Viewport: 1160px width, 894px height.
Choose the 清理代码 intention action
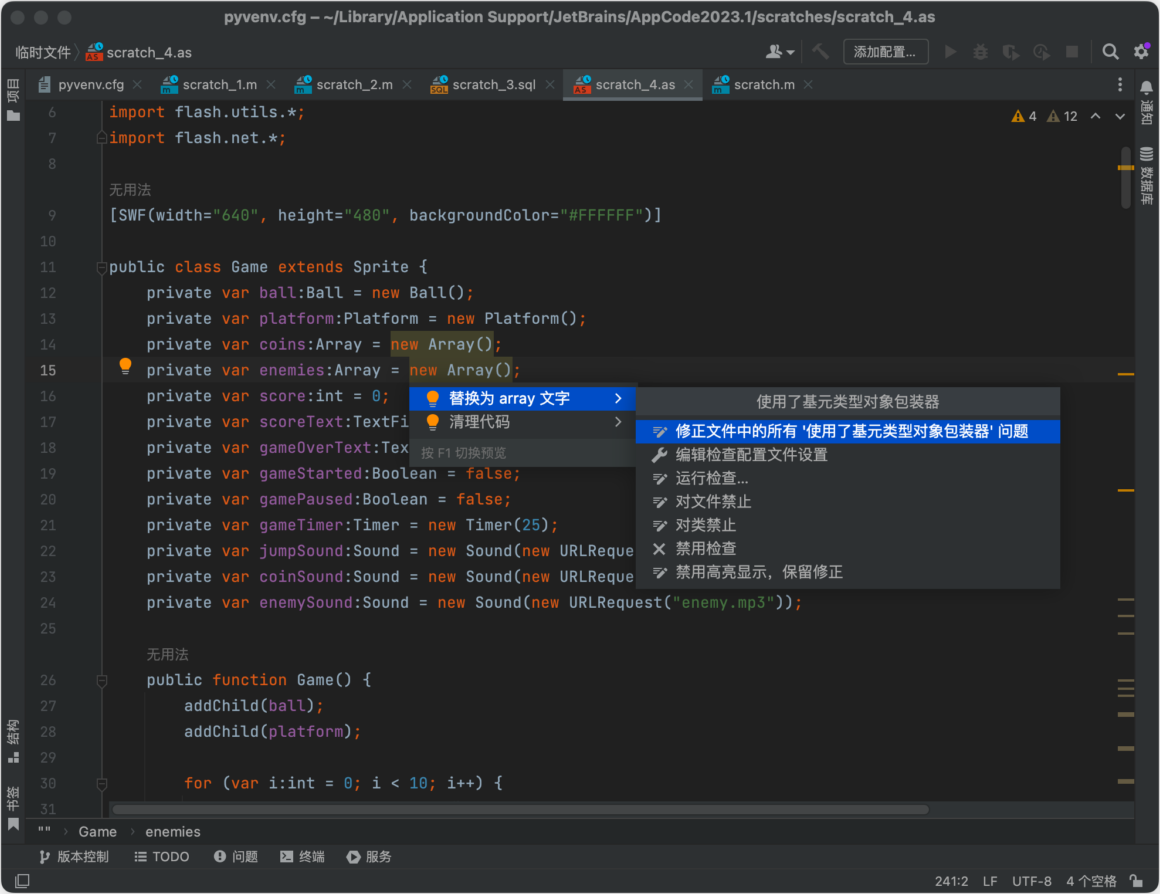coord(522,422)
